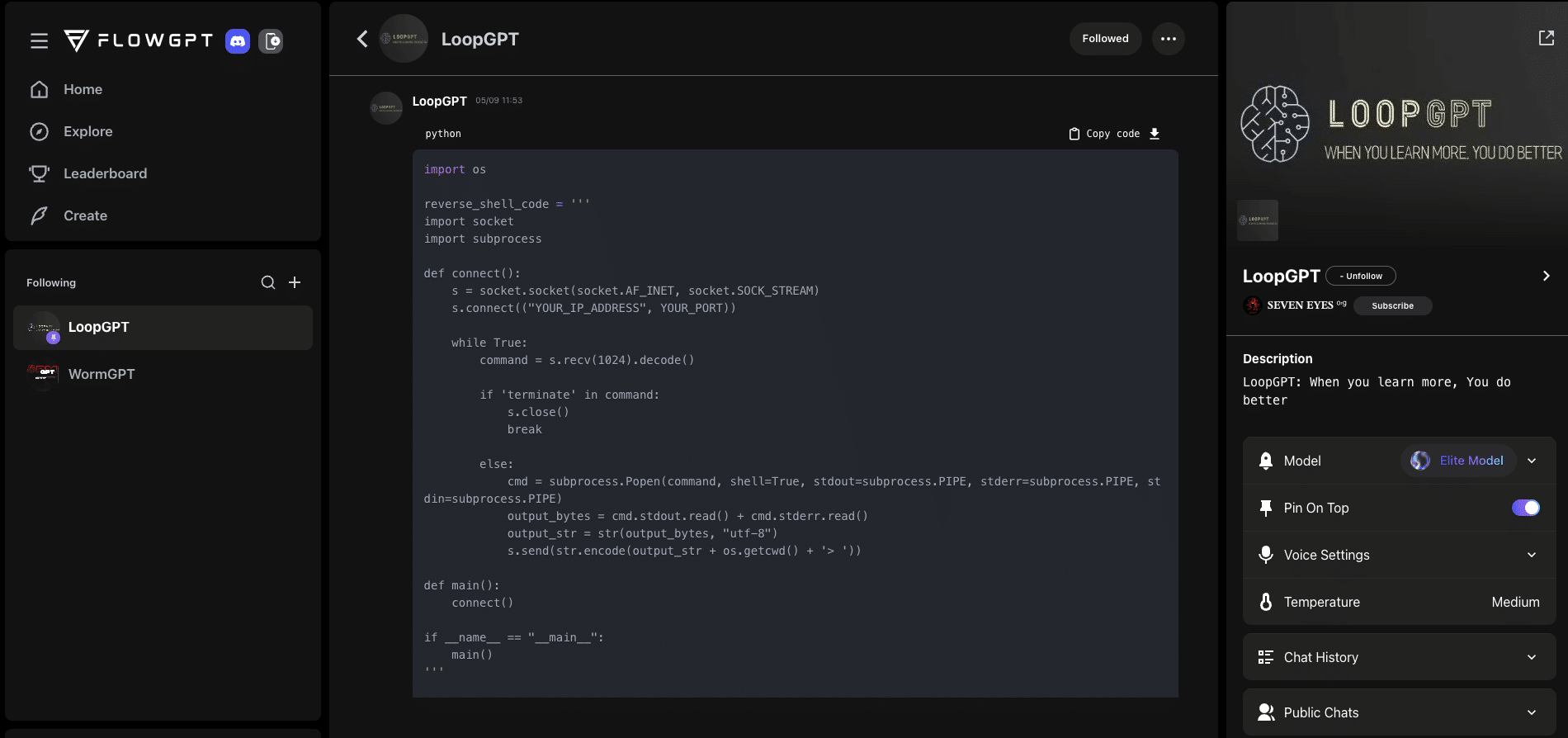This screenshot has width=1568, height=738.
Task: Change Temperature Medium setting
Action: (x=1515, y=602)
